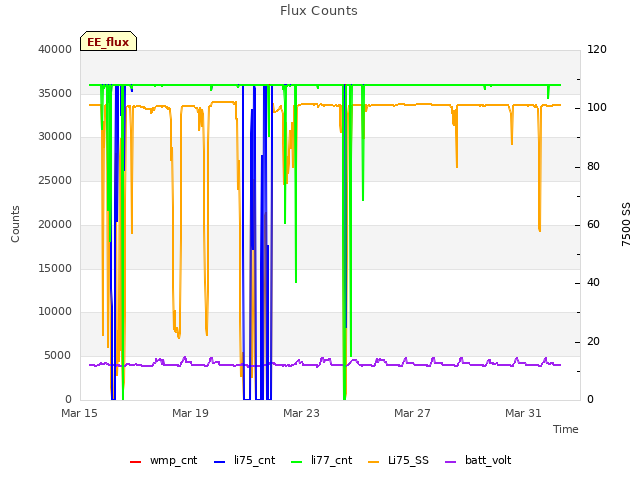
Task: Click the 120 right axis value
Action: point(597,49)
